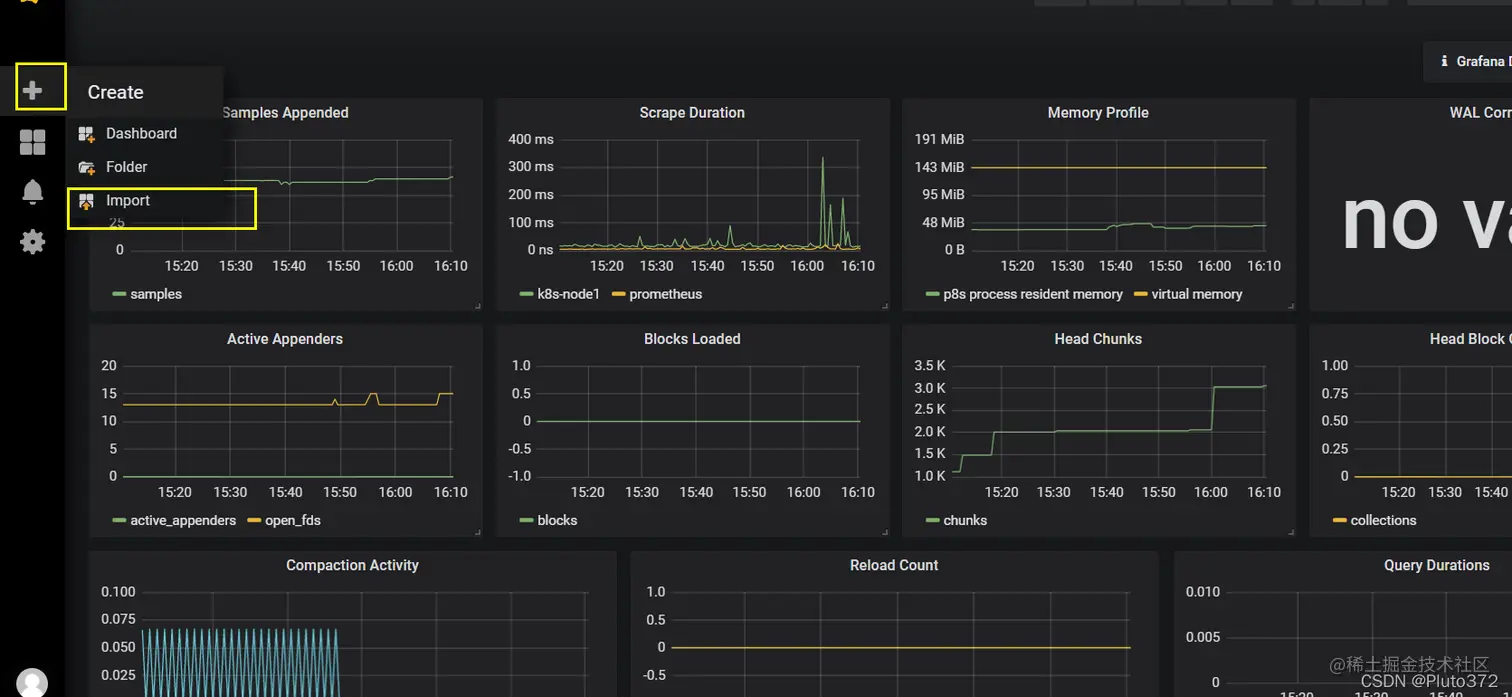Image resolution: width=1512 pixels, height=697 pixels.
Task: Click the info icon next to Grafana D
Action: pos(1444,61)
